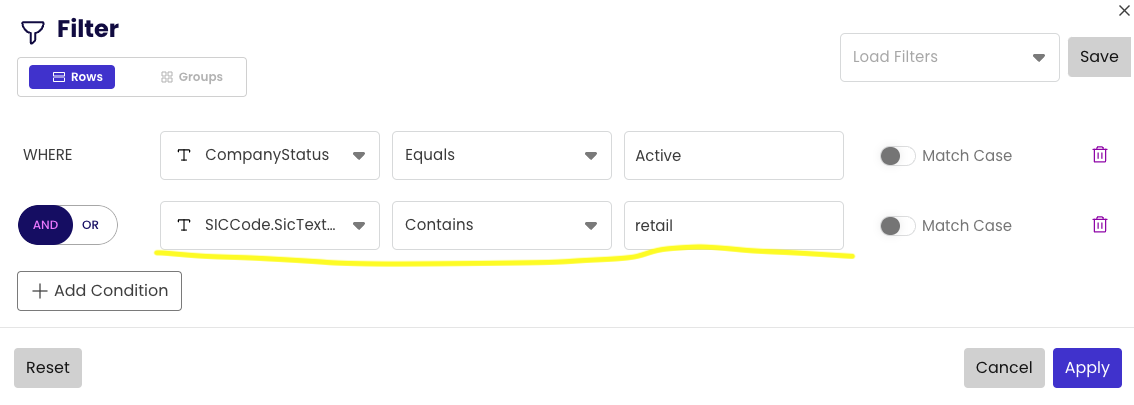This screenshot has width=1134, height=405.
Task: Open the Load Filters dropdown
Action: (949, 57)
